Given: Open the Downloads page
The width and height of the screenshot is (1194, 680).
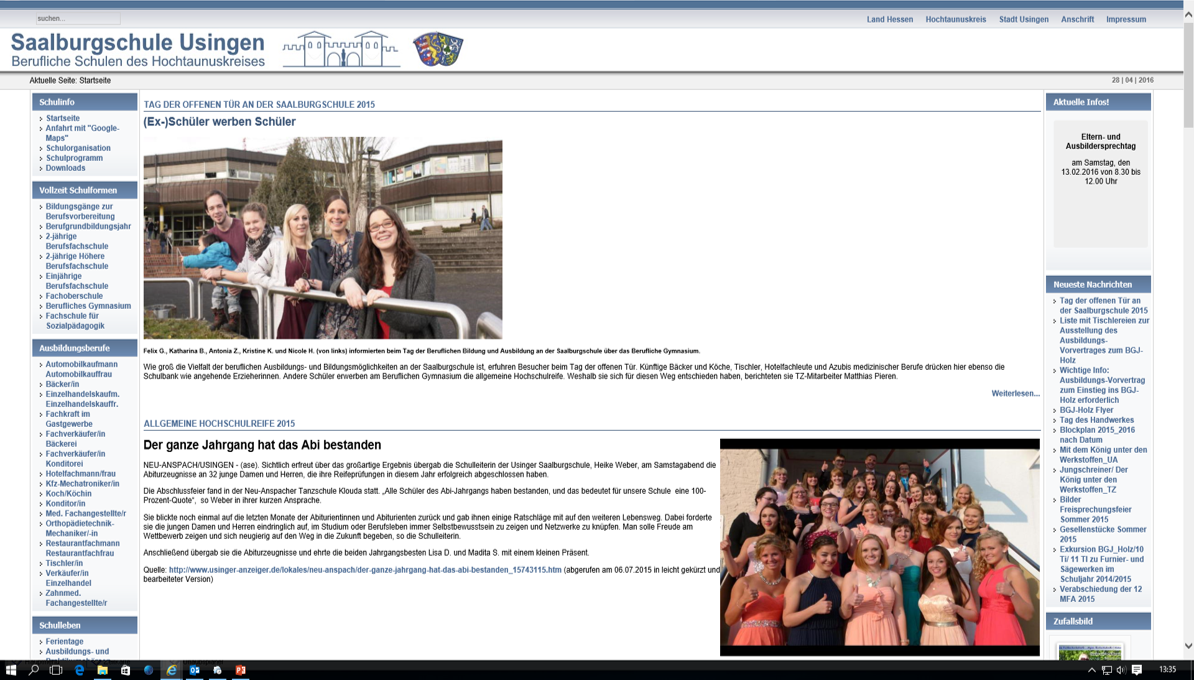Looking at the screenshot, I should pos(65,168).
